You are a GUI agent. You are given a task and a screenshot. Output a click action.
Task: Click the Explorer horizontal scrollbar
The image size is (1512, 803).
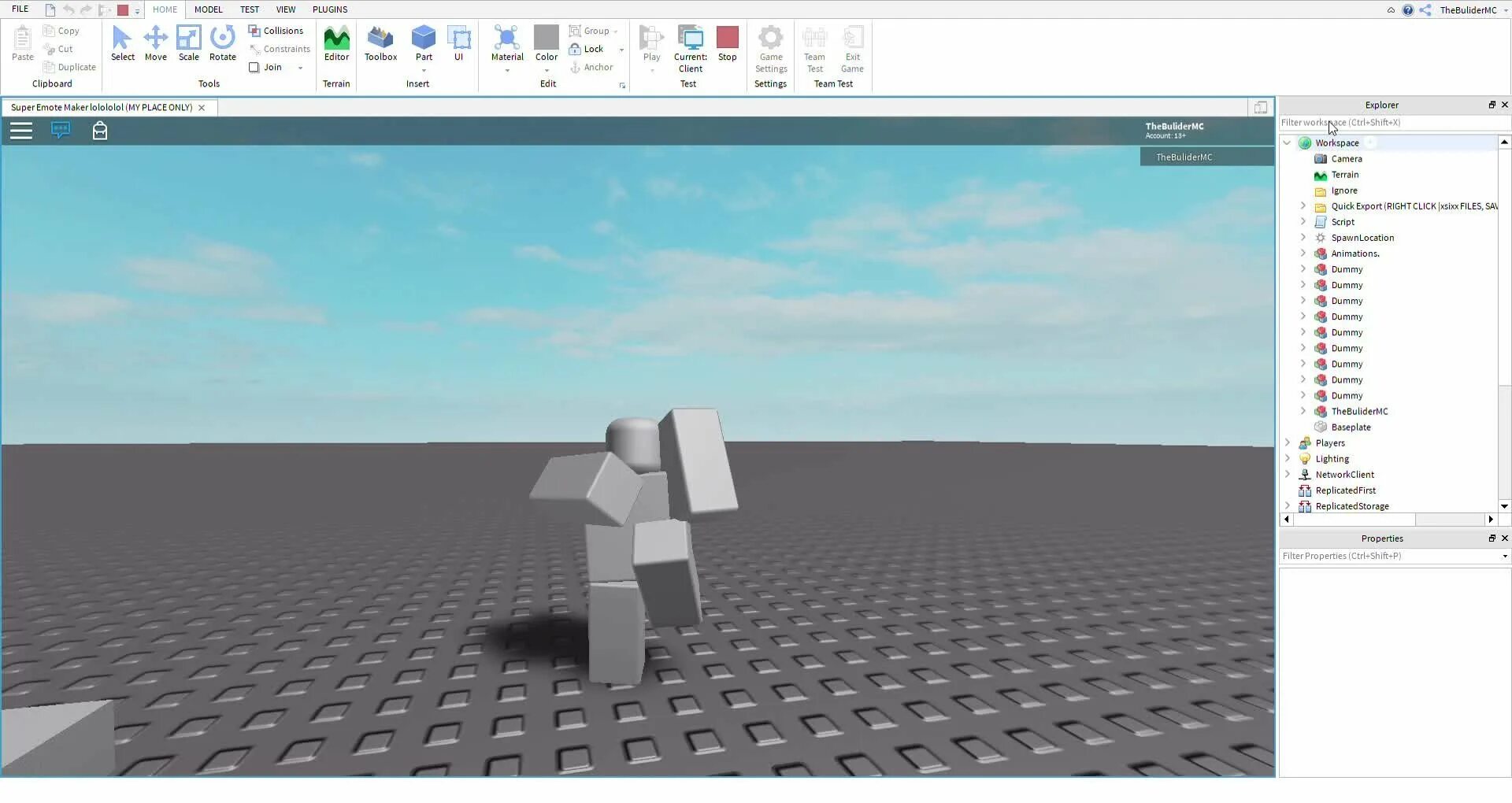point(1354,520)
